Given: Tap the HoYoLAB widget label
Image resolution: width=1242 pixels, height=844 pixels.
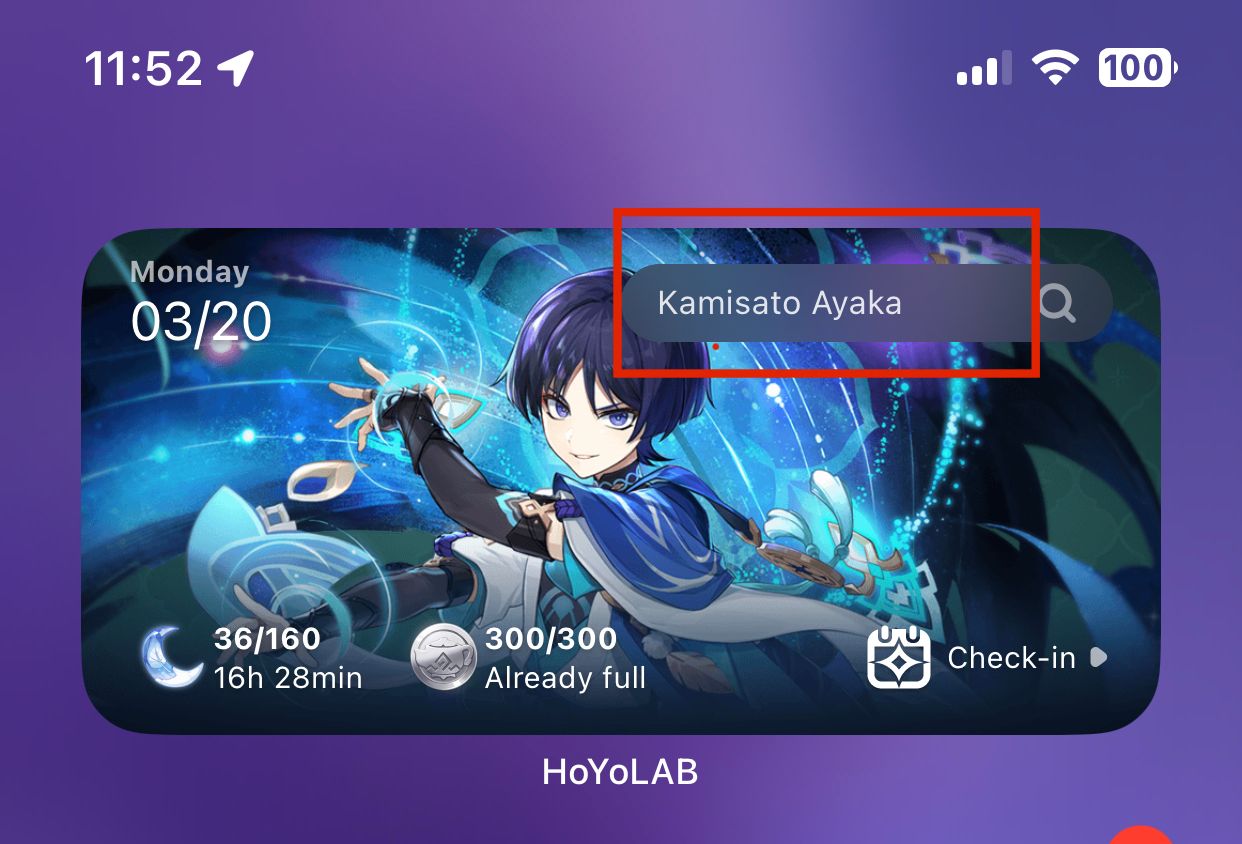Looking at the screenshot, I should point(620,771).
